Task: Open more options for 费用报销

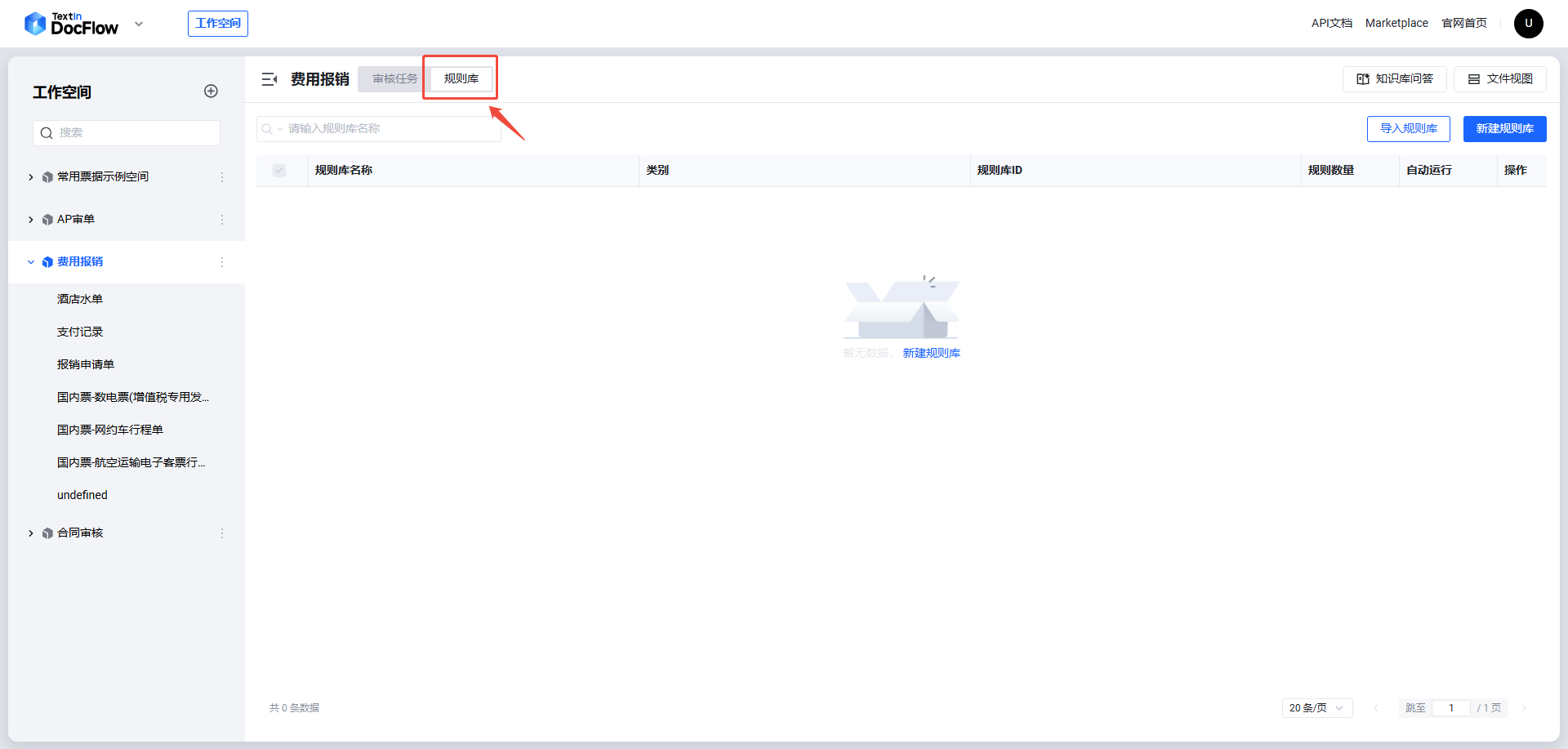Action: click(x=222, y=262)
